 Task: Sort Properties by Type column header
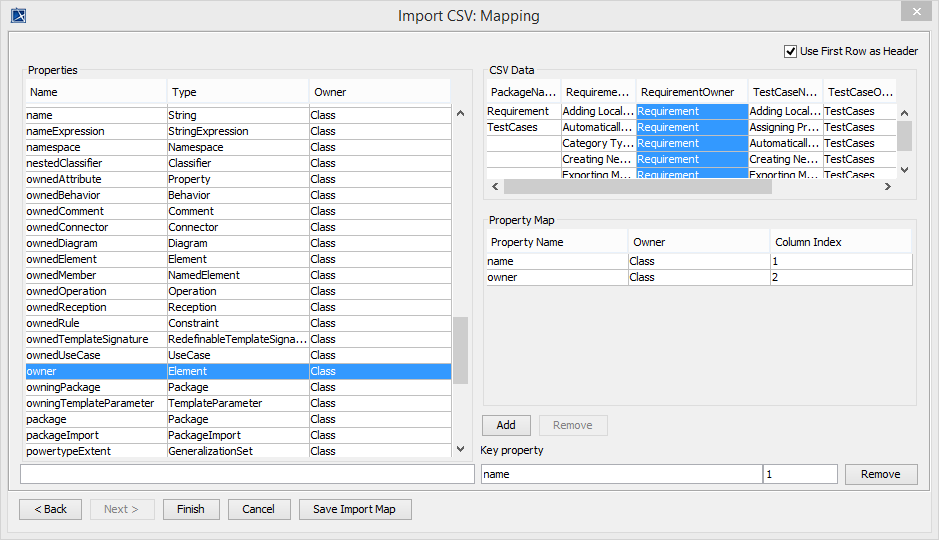[237, 92]
